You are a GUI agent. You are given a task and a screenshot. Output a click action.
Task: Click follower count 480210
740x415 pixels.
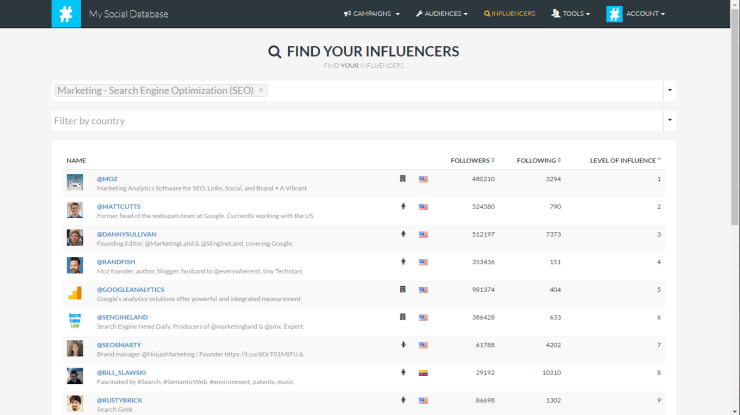click(x=483, y=179)
